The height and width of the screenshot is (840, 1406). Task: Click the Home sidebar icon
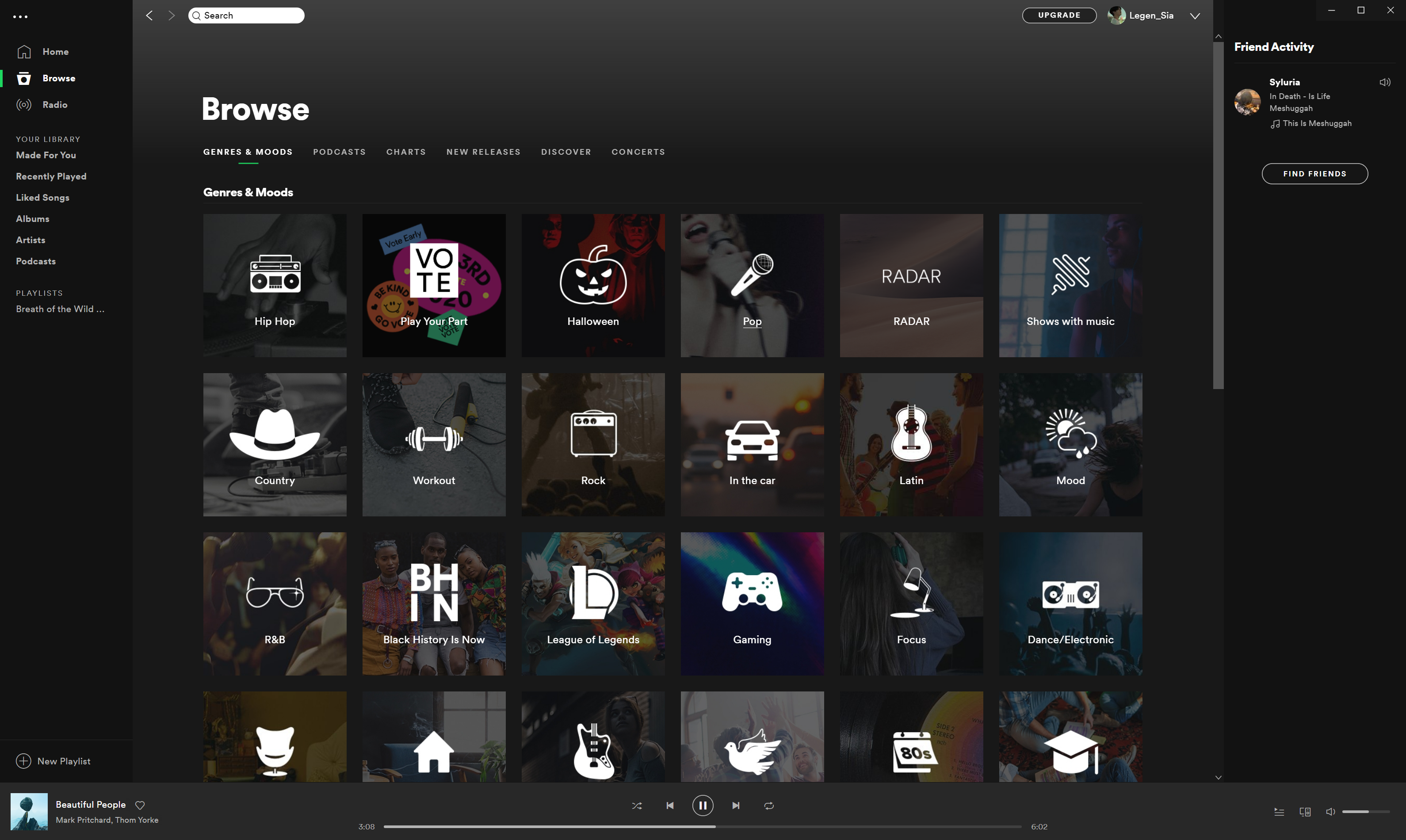[24, 52]
